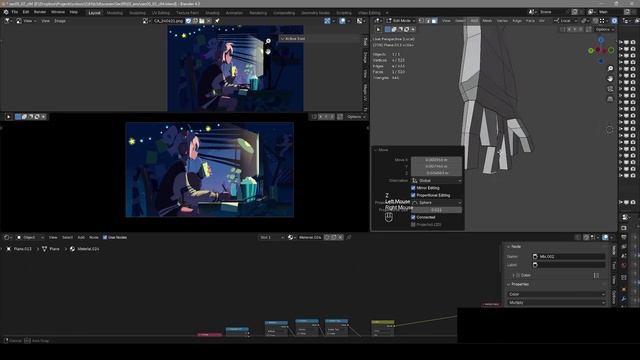The width and height of the screenshot is (640, 360).
Task: Open the Color data type dropdown
Action: (x=556, y=294)
